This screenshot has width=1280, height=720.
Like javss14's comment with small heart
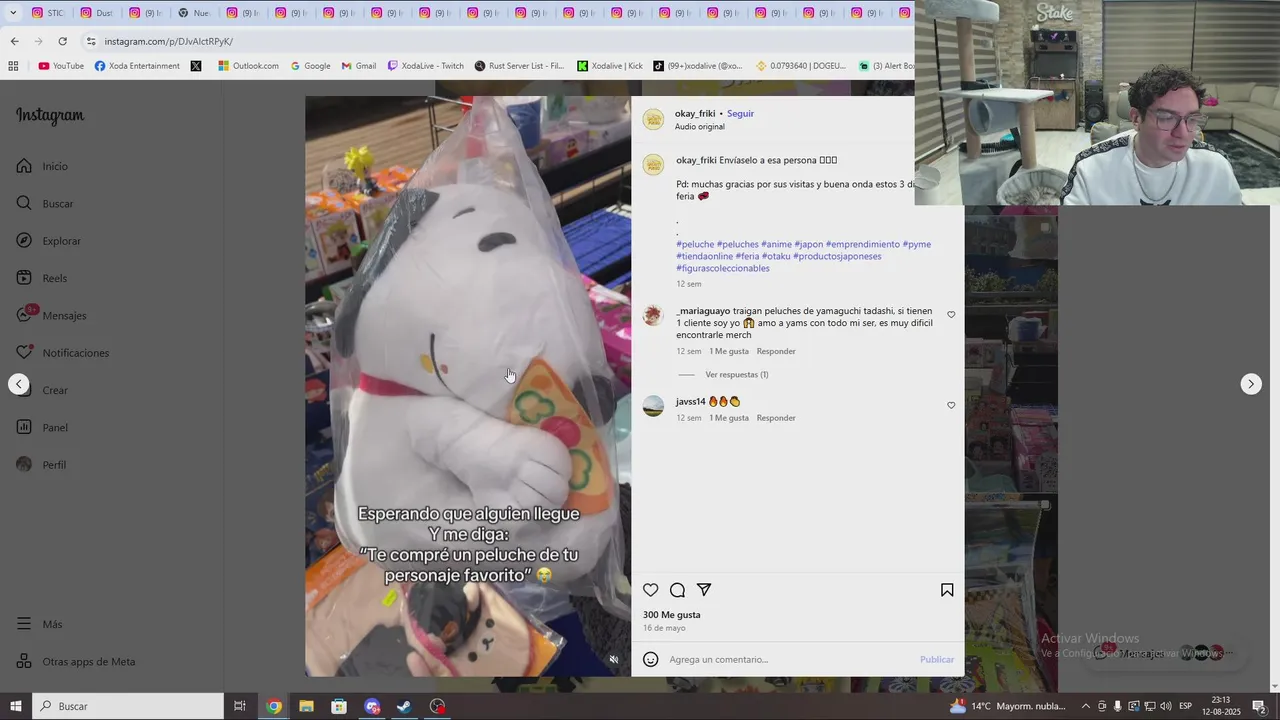(x=951, y=405)
